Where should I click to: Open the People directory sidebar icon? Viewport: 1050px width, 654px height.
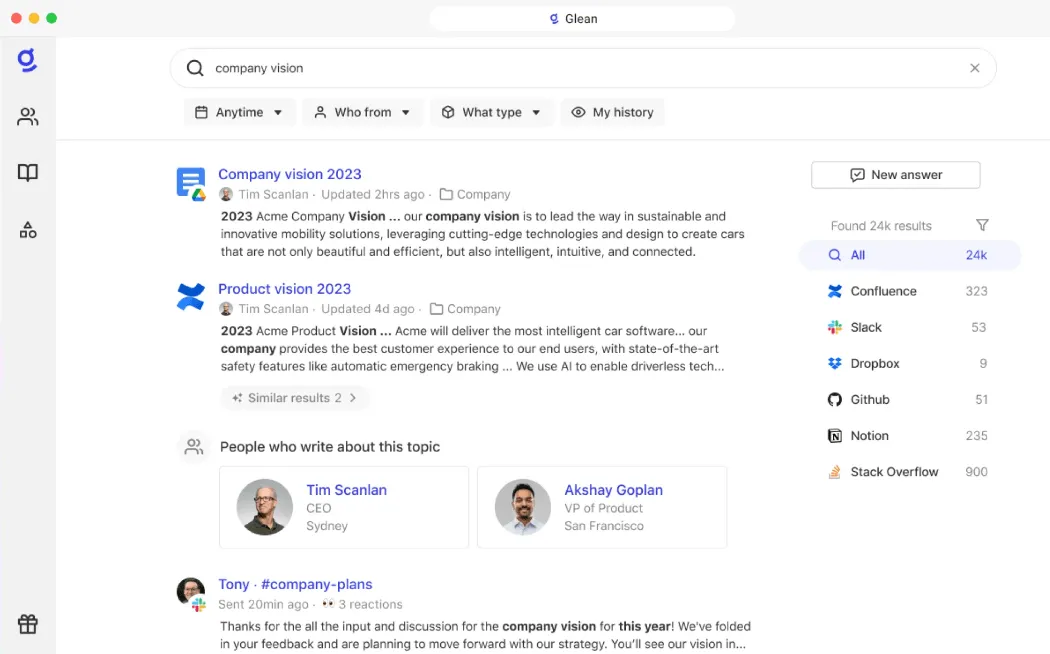tap(27, 116)
